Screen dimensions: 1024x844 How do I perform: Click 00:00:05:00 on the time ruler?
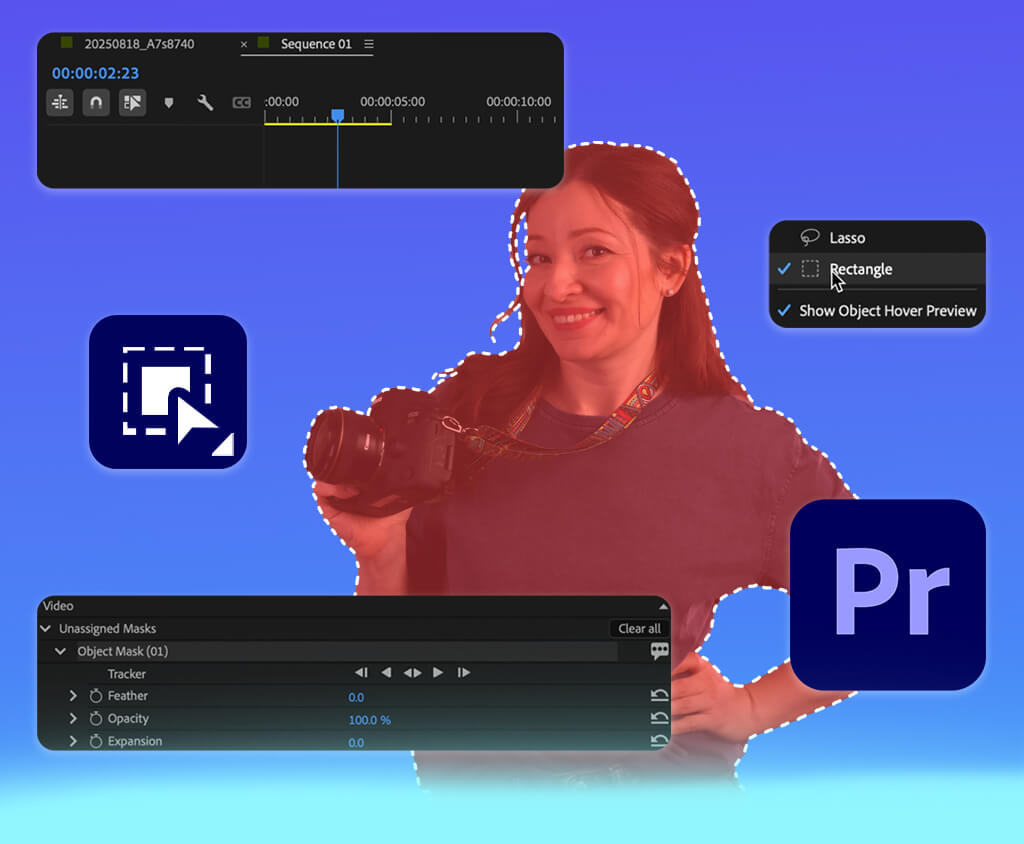[392, 101]
